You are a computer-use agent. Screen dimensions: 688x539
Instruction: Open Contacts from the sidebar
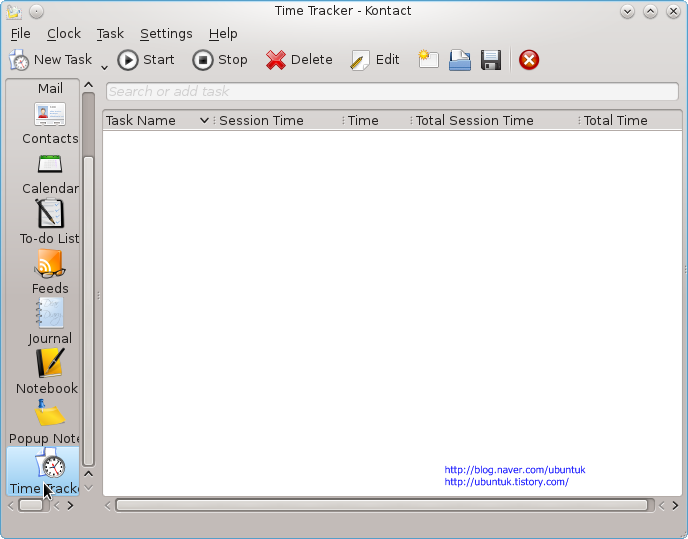(x=50, y=123)
